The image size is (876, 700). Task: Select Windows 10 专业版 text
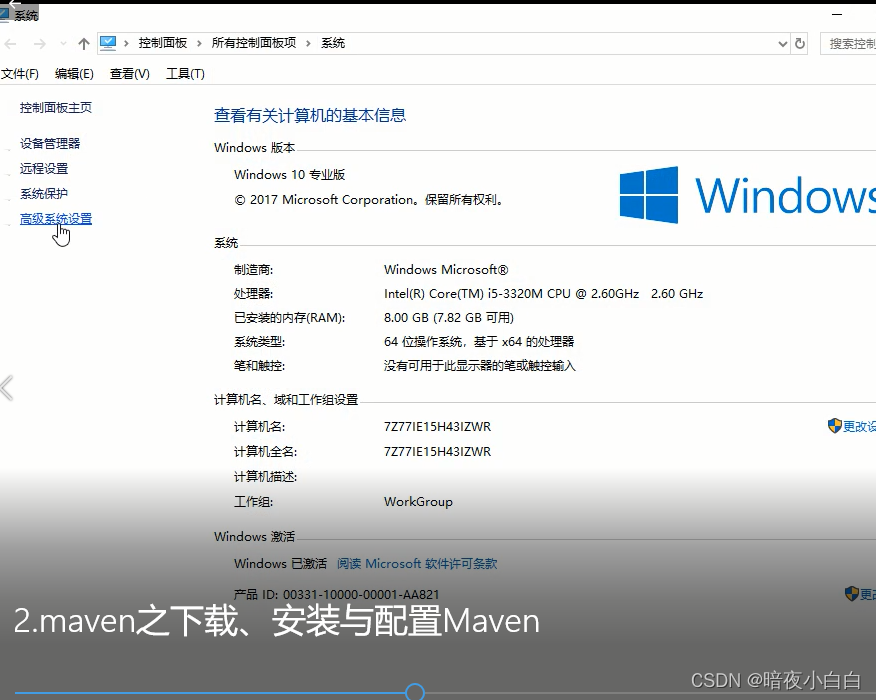click(x=289, y=175)
